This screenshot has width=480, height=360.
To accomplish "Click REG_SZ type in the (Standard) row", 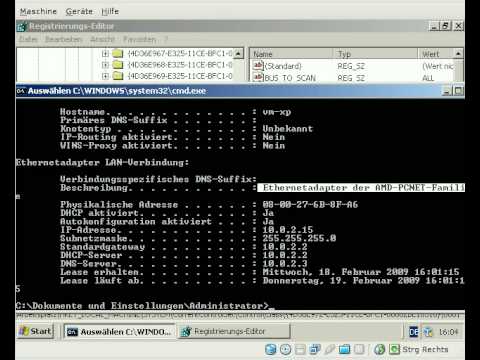I will point(351,66).
